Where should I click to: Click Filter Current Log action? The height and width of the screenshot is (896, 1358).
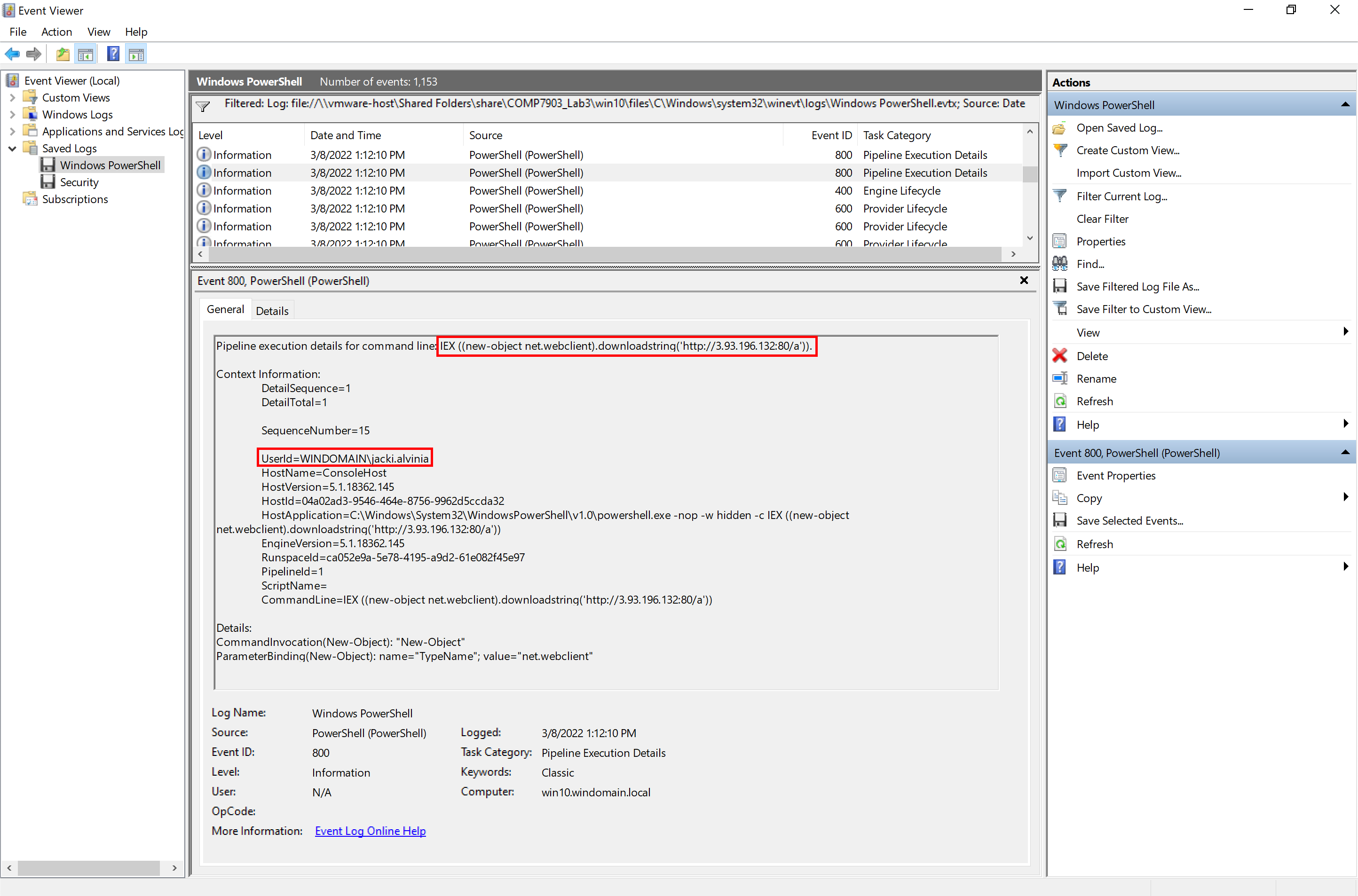(1122, 196)
